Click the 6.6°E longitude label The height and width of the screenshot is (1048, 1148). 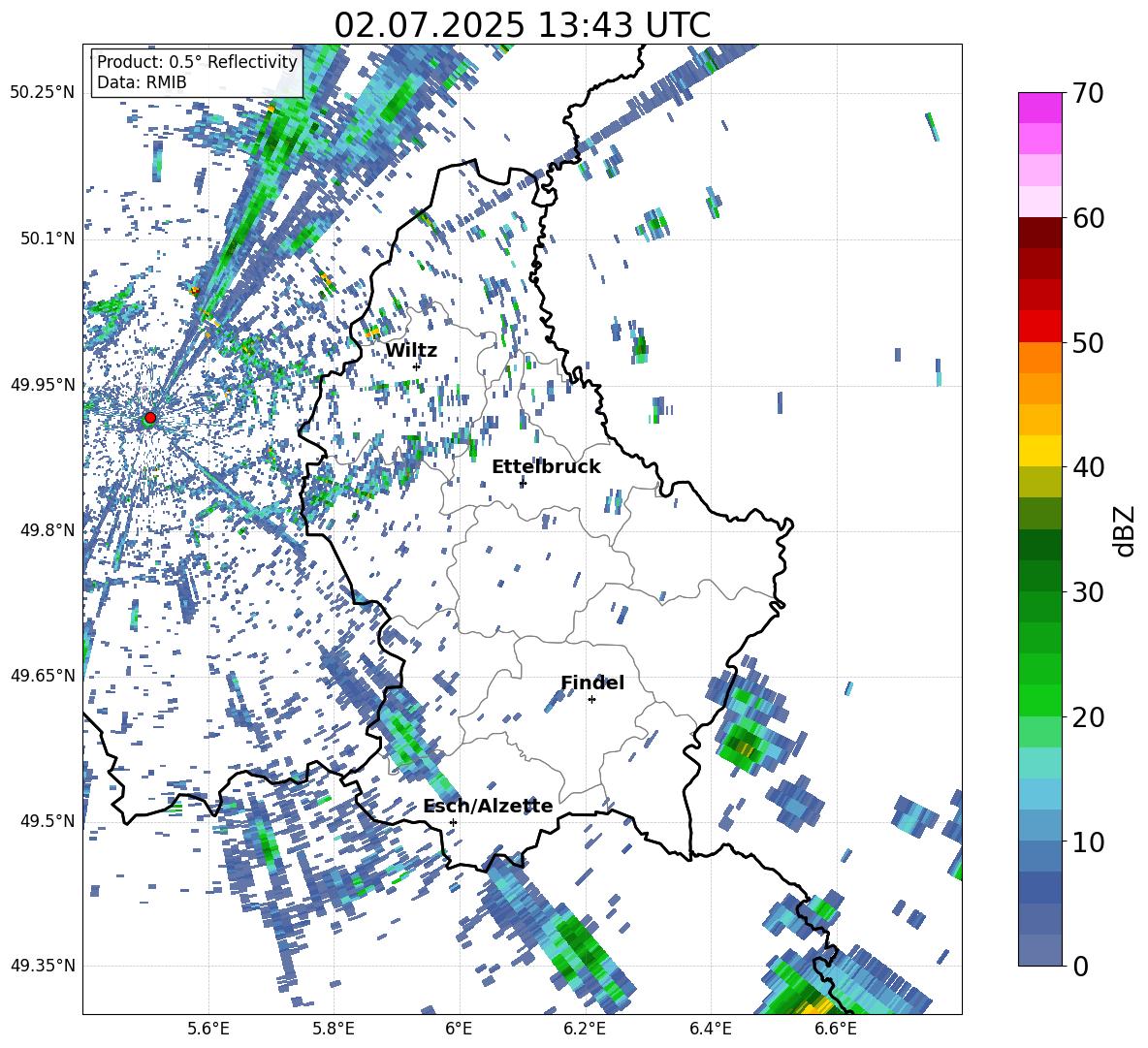pos(836,1029)
